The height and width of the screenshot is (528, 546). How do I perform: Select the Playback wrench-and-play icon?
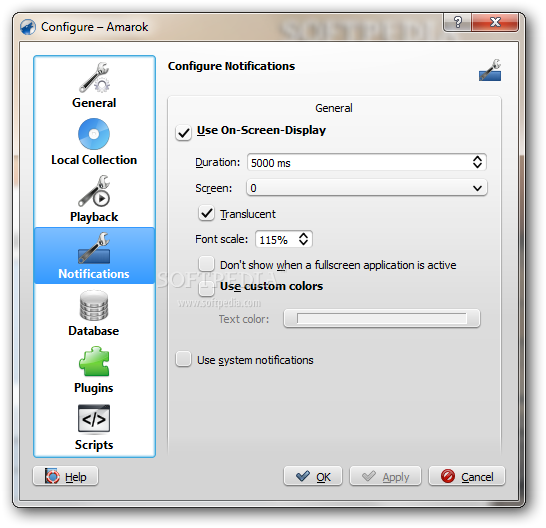click(x=94, y=191)
